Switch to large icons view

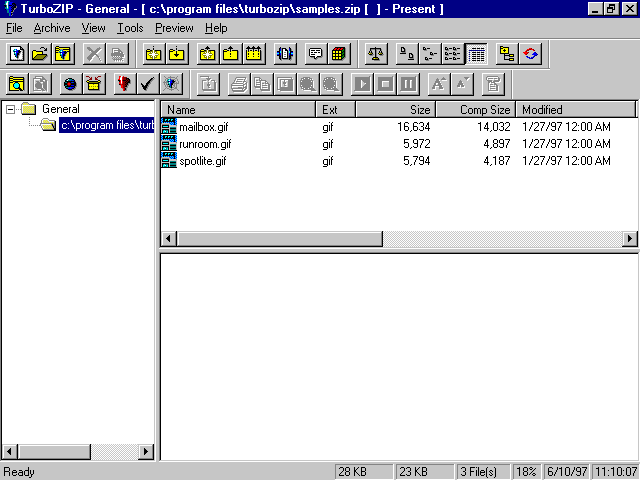tap(407, 54)
